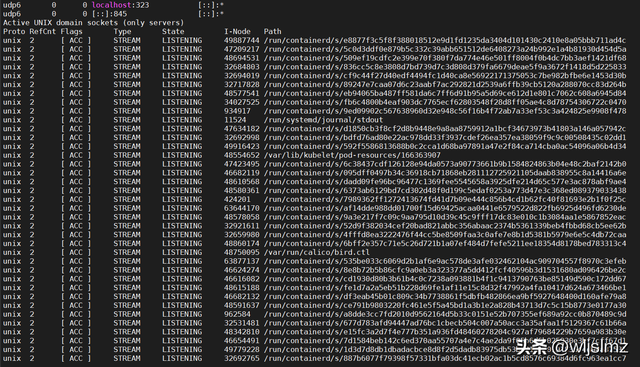Click I-Node value 32692998

tap(242, 138)
